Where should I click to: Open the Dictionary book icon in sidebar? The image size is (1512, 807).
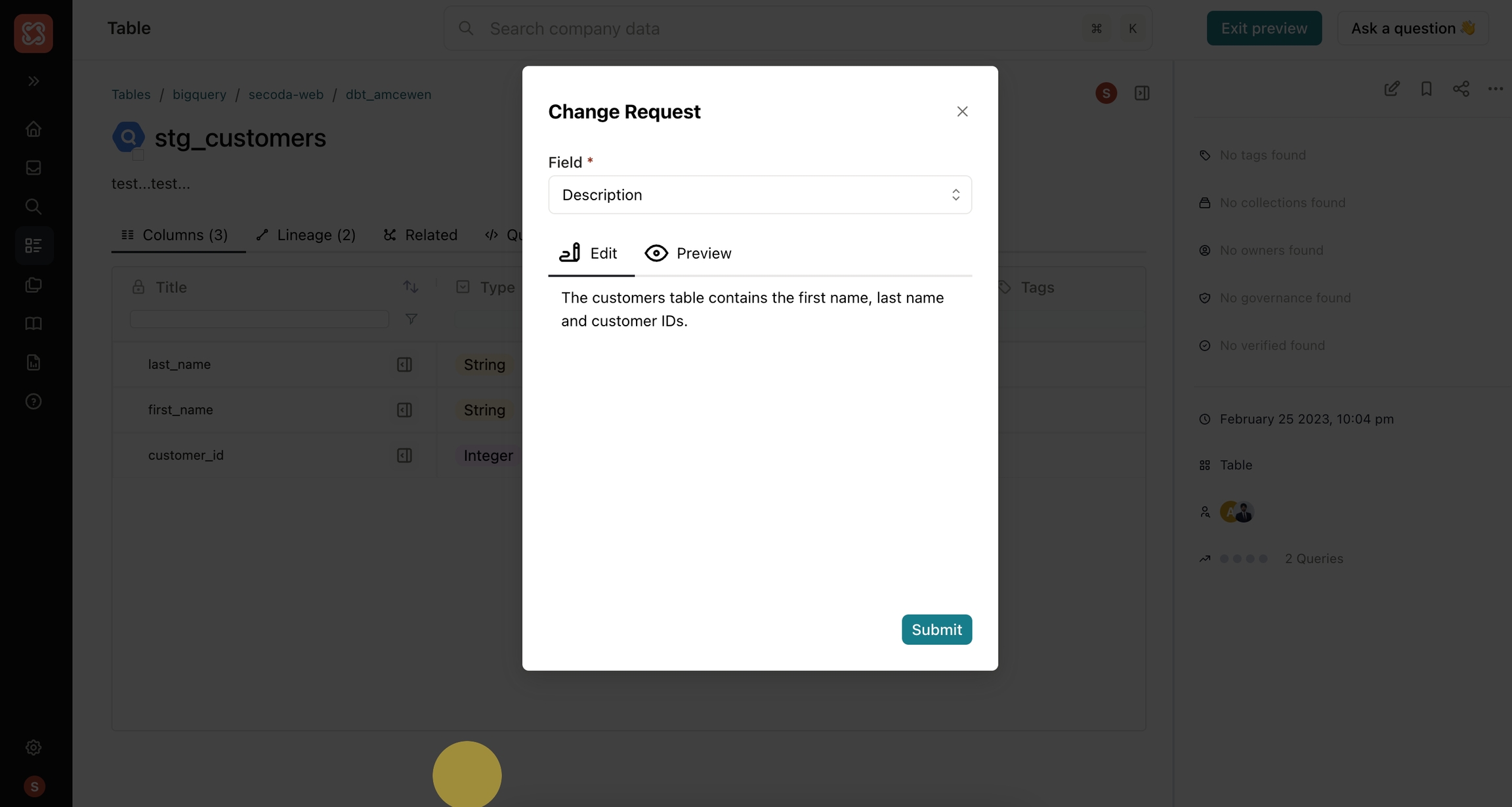coord(33,323)
